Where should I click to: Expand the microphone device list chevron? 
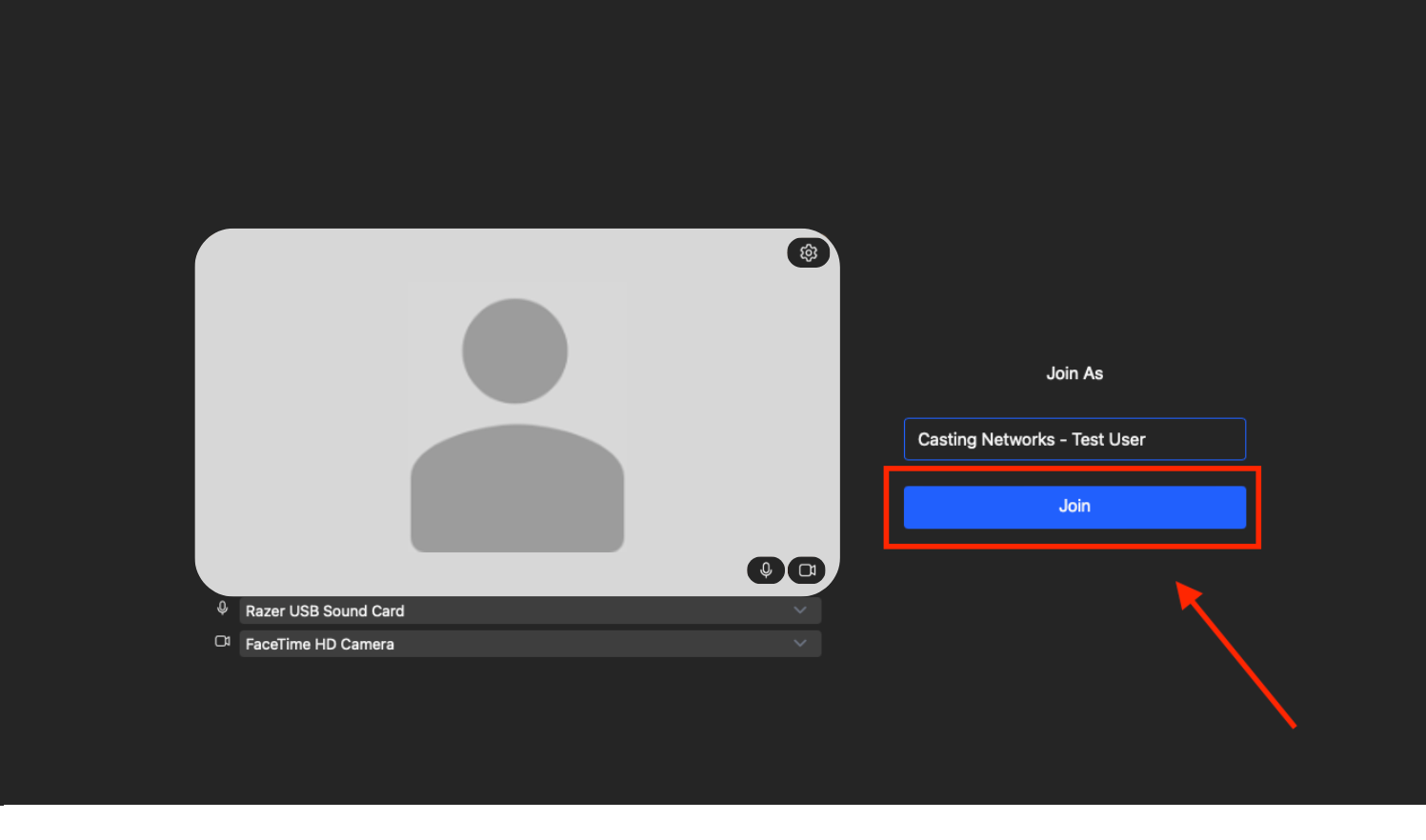point(800,610)
